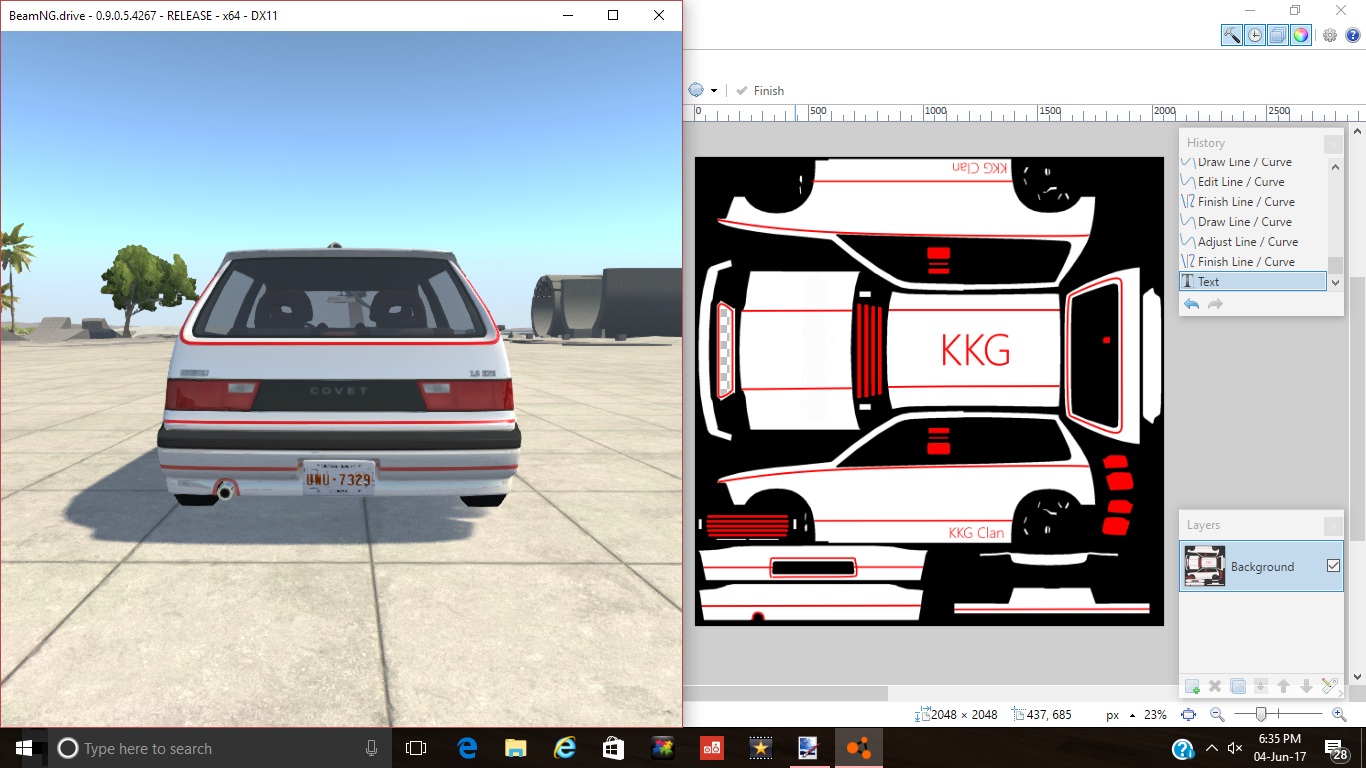Screen dimensions: 1366x768
Task: Click the muted volume tray icon
Action: point(1236,748)
